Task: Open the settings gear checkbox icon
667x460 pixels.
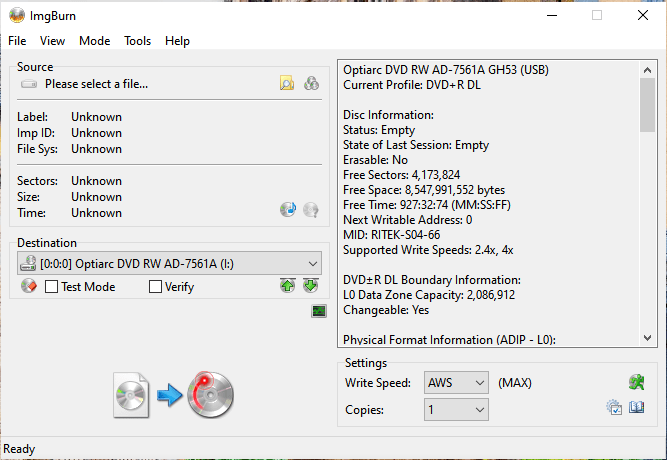Action: coord(614,407)
